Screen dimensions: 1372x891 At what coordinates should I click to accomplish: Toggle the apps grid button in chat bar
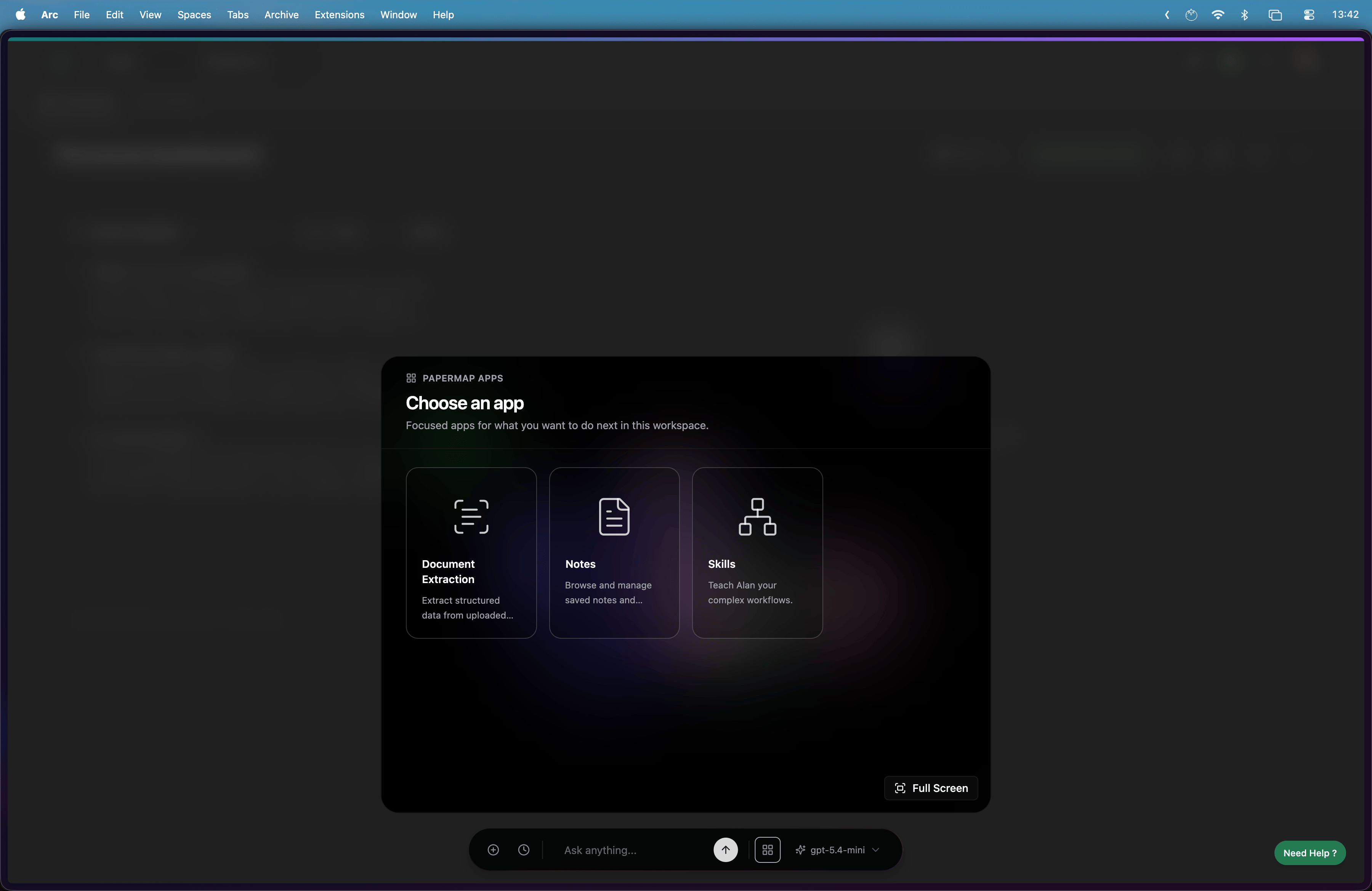coord(767,849)
